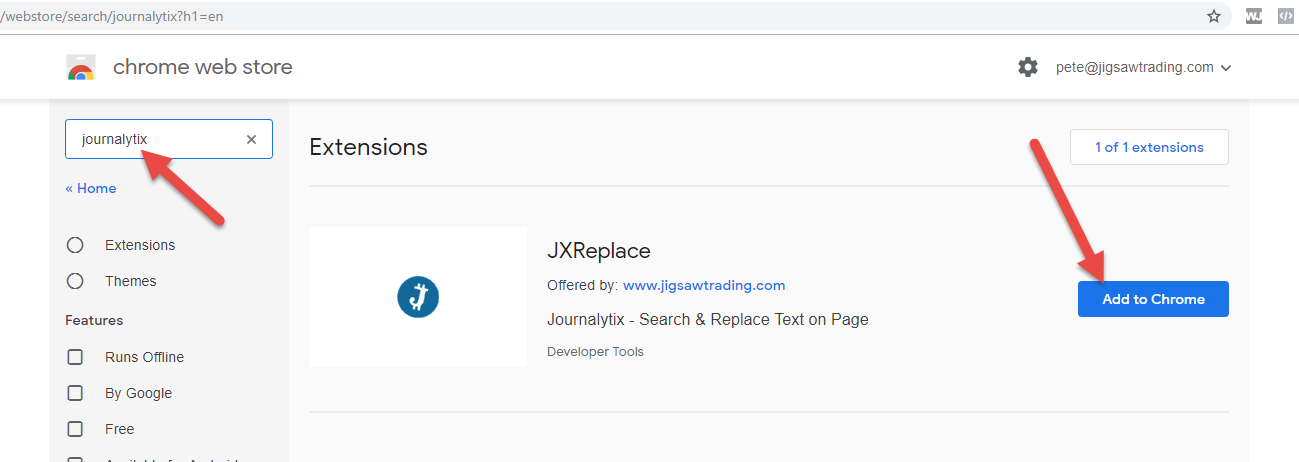Tick the By Google feature checkbox
Viewport: 1299px width, 462px height.
tap(75, 393)
